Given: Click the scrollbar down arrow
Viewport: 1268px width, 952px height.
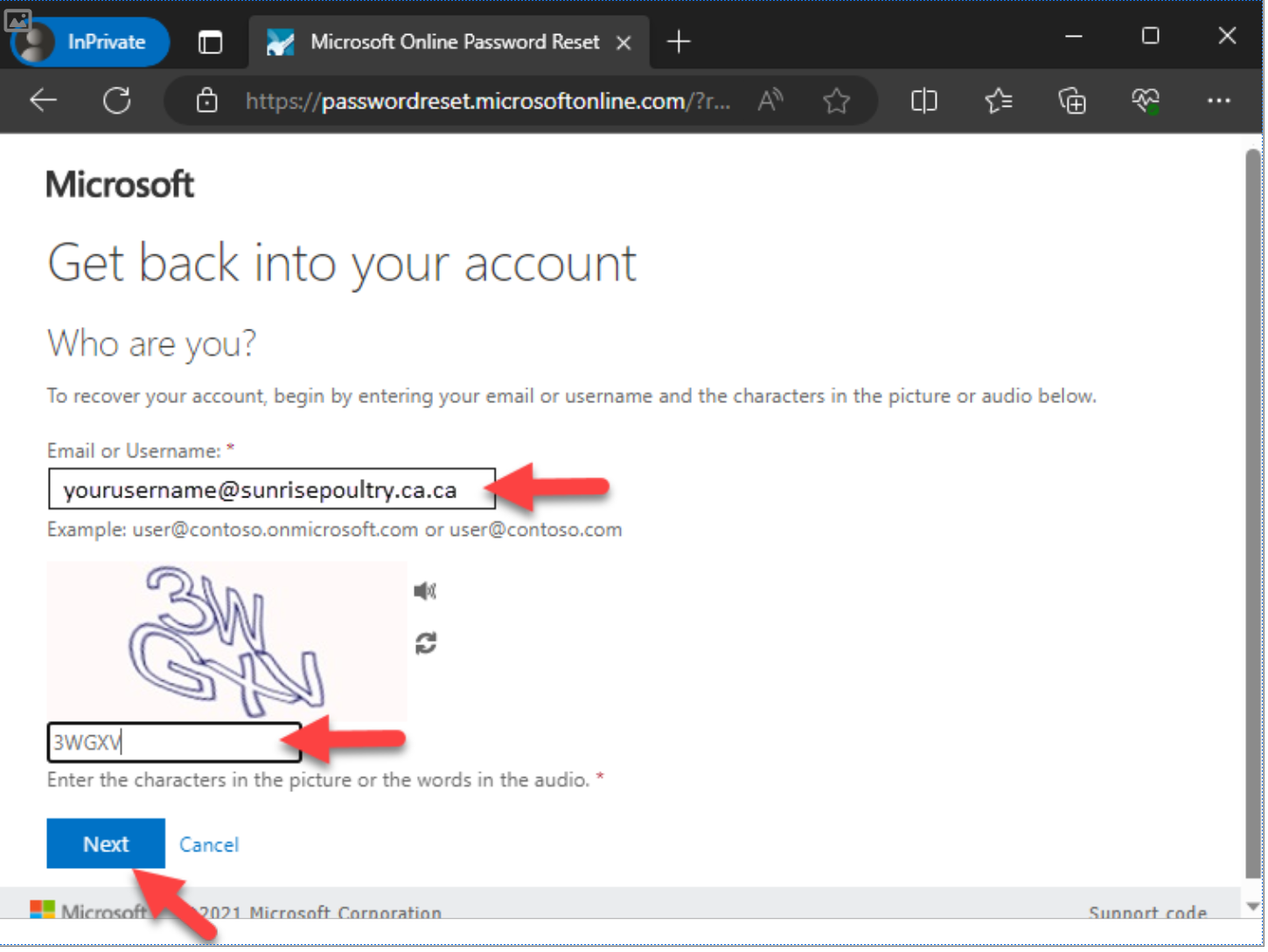Looking at the screenshot, I should click(x=1253, y=905).
